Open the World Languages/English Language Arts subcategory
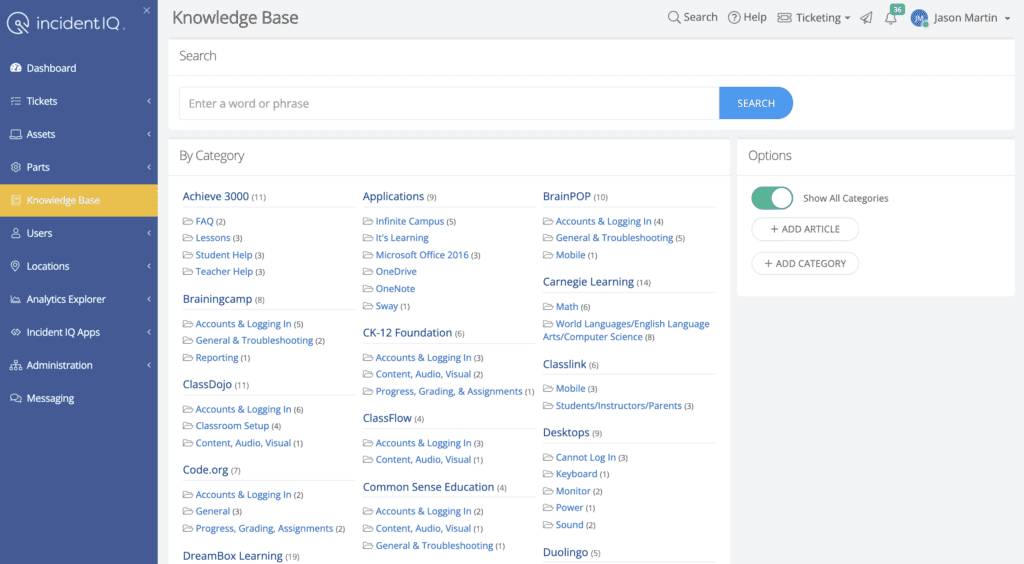1024x564 pixels. tap(626, 330)
